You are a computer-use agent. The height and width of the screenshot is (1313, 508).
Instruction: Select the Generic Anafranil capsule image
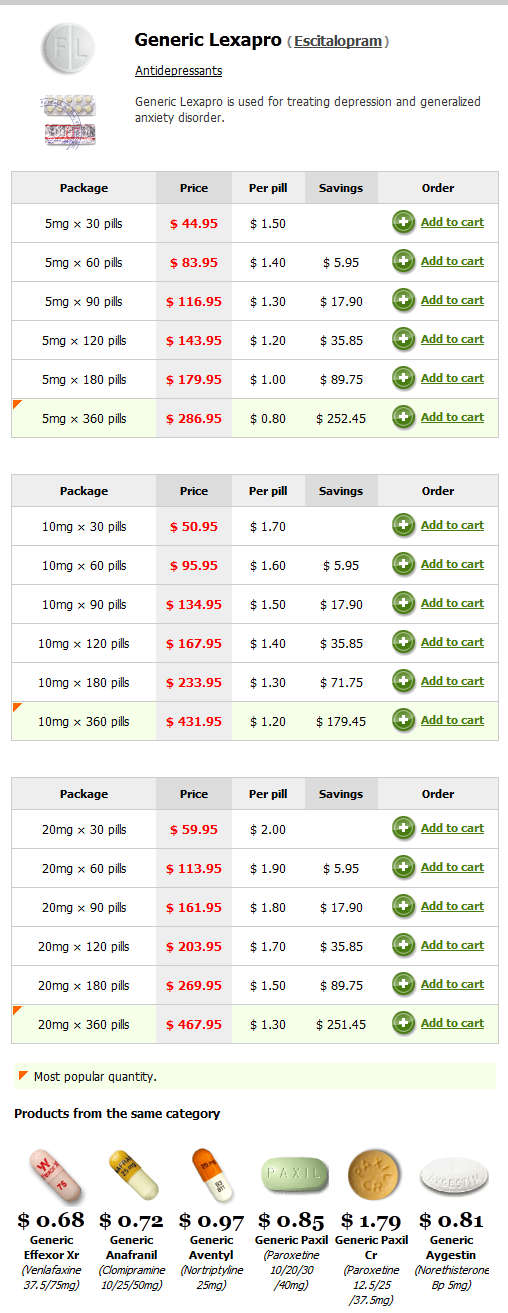[133, 1176]
